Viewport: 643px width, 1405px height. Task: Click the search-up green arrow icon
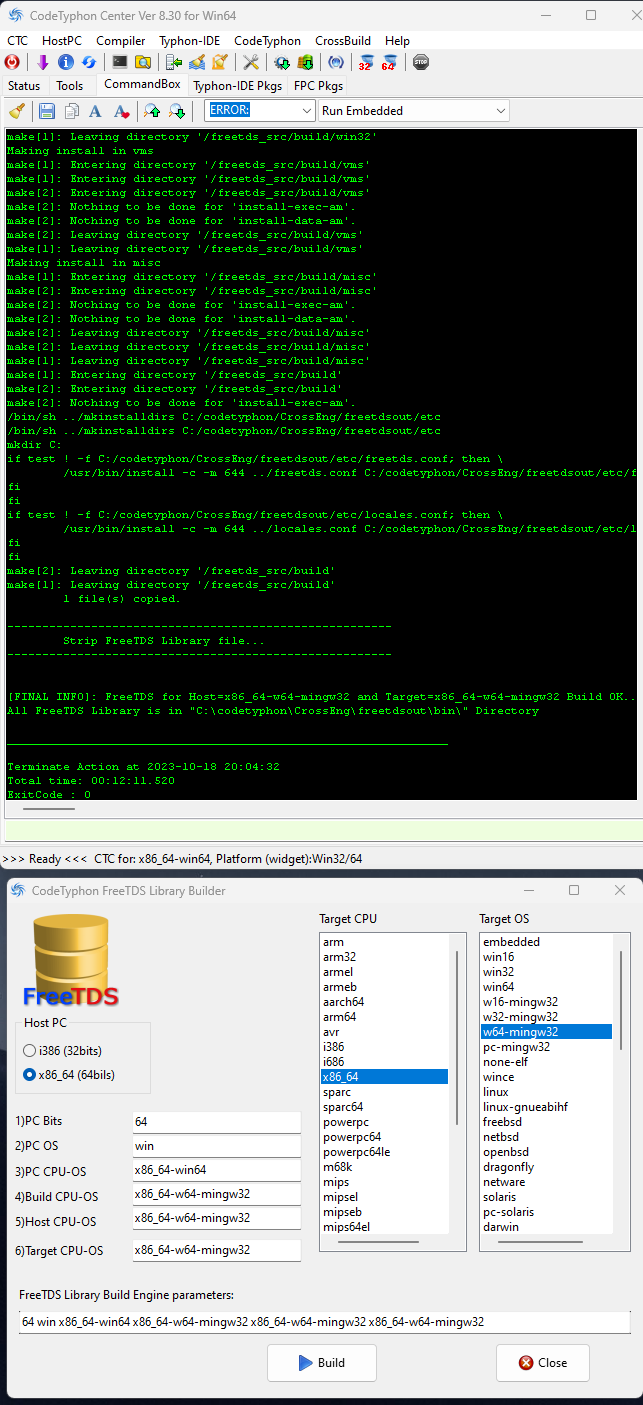[x=152, y=111]
